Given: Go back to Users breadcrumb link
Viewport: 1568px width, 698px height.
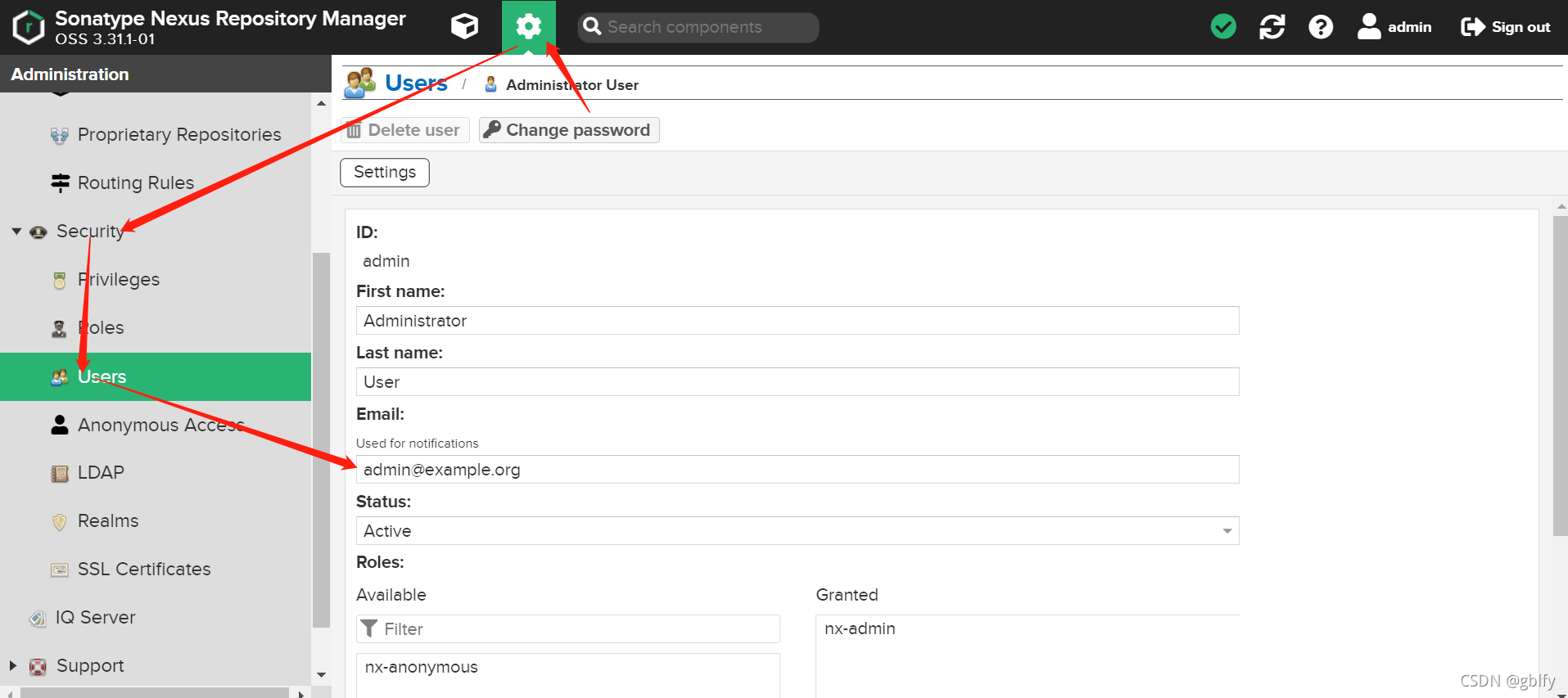Looking at the screenshot, I should [x=416, y=83].
